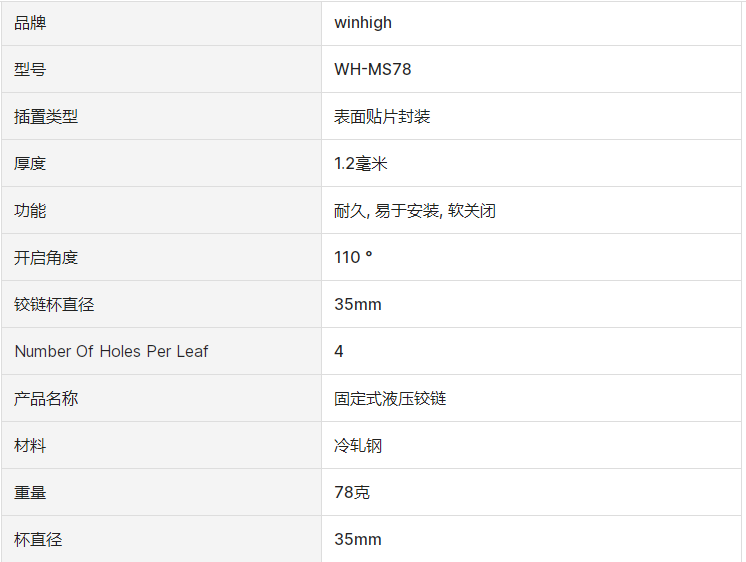Click the 型号 row label
Screen dimensions: 746x562
tap(30, 70)
